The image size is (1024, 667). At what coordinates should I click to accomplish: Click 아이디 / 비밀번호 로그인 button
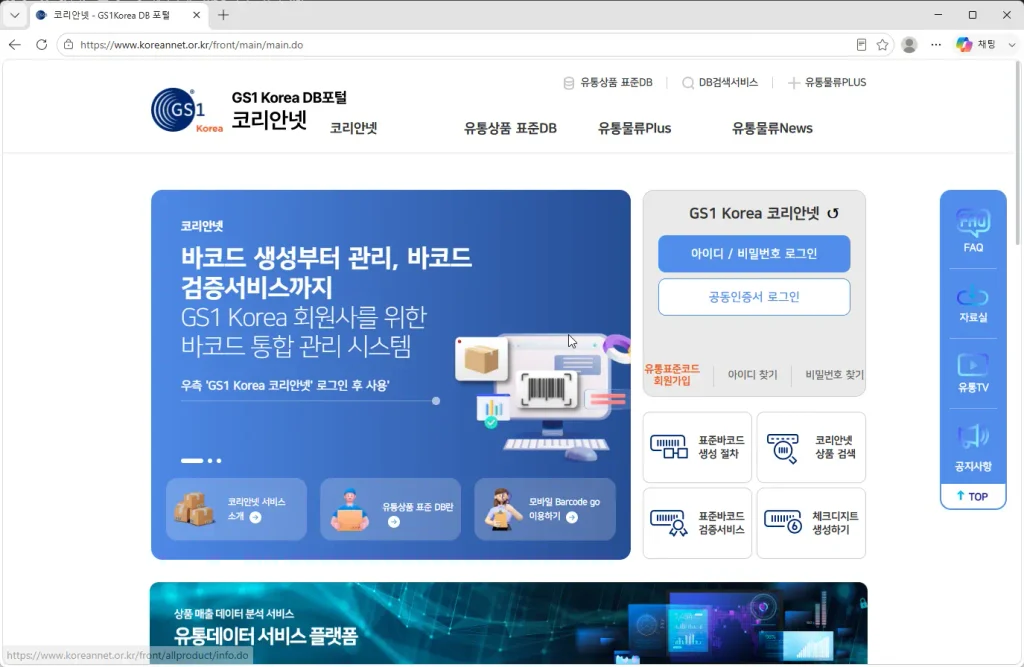[754, 253]
